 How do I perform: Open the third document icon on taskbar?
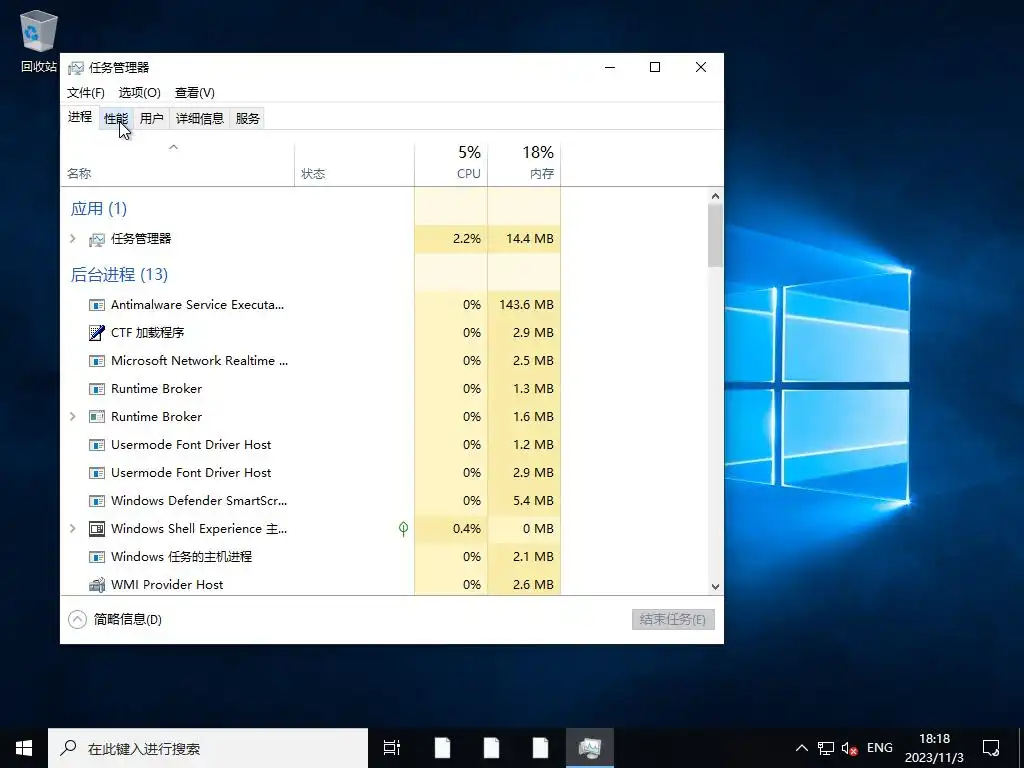[x=540, y=748]
